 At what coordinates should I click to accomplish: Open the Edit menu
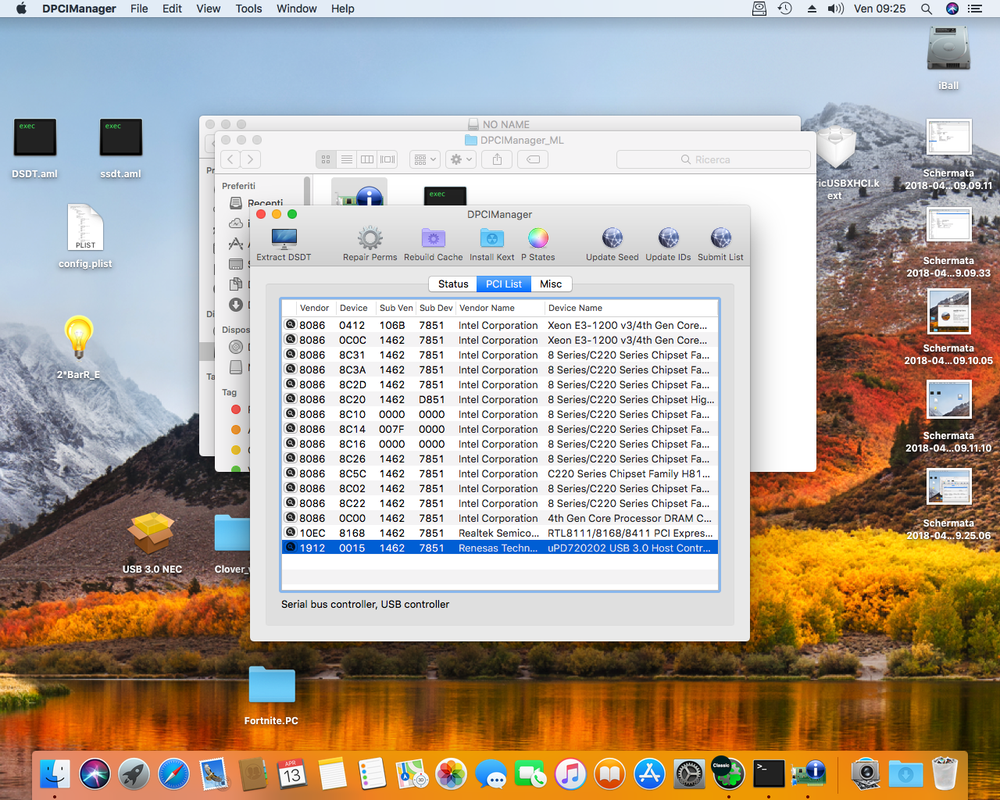click(172, 8)
